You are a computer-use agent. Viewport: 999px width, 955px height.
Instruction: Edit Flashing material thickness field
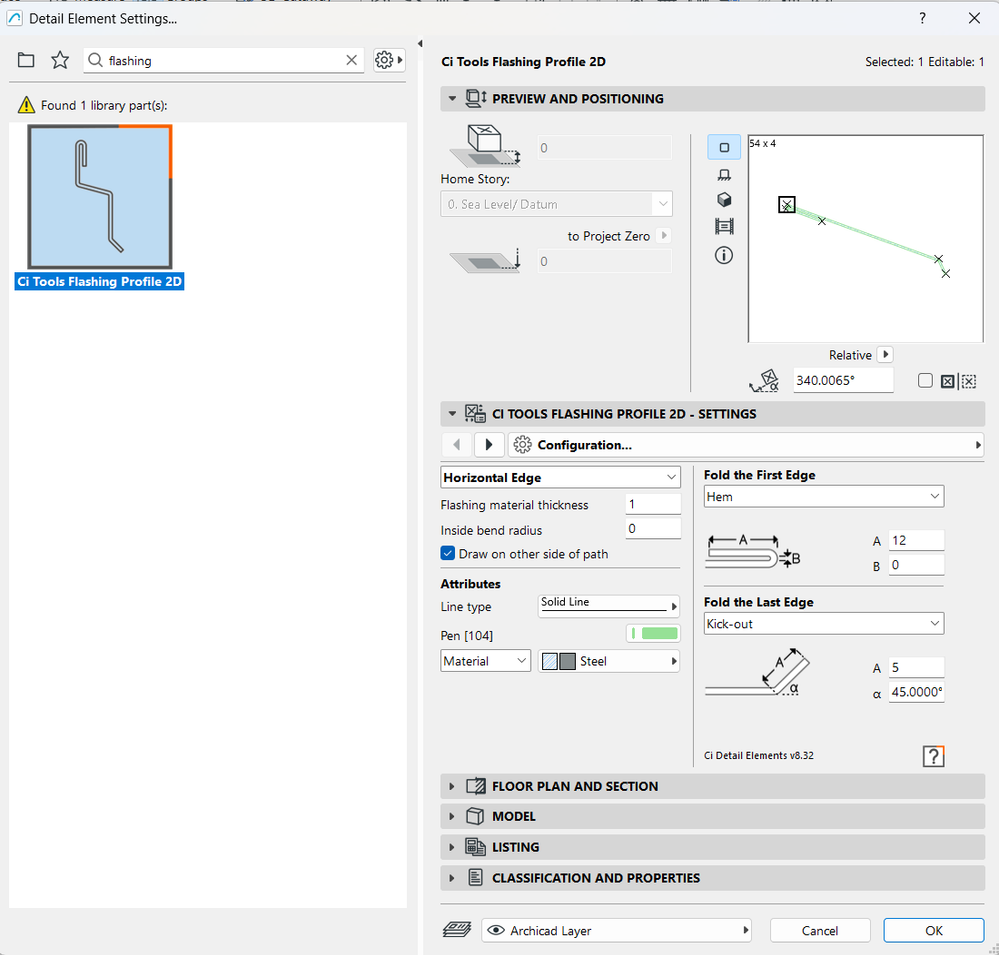point(653,504)
